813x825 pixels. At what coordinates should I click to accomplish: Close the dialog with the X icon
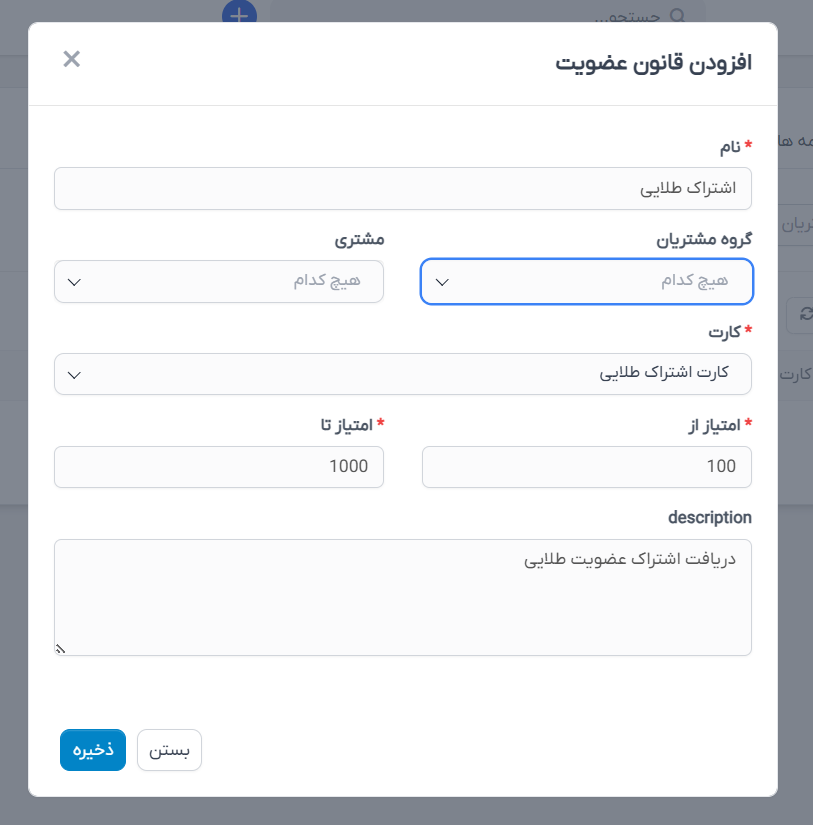(x=72, y=59)
